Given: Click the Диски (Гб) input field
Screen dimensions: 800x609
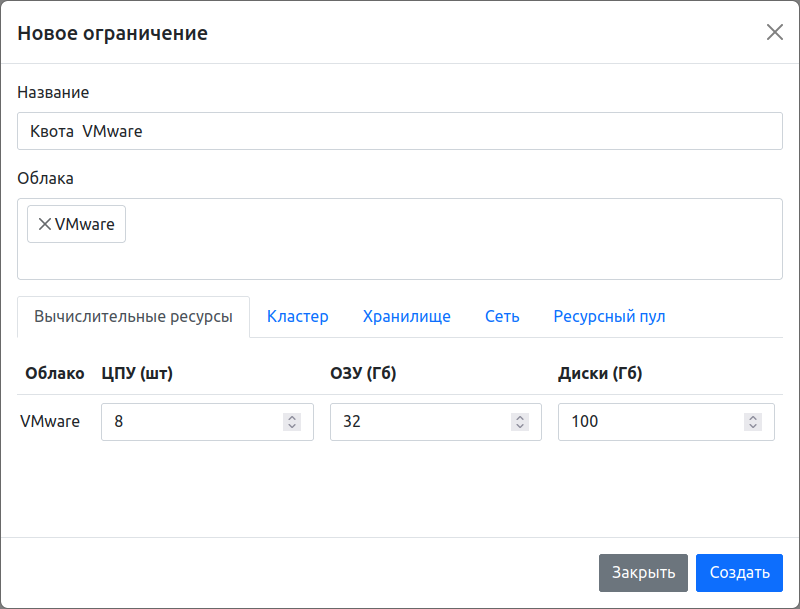Looking at the screenshot, I should coord(650,422).
